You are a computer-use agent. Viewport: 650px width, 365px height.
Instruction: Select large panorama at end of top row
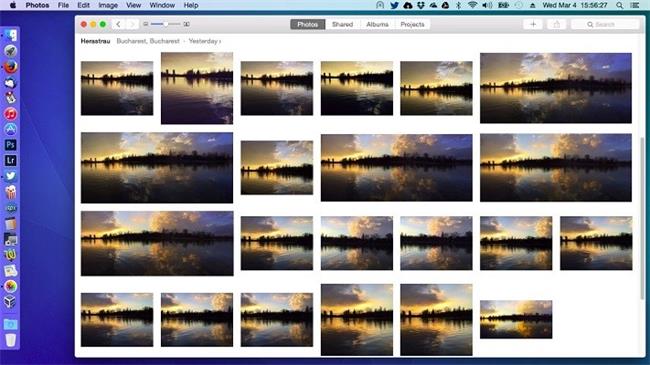(556, 88)
